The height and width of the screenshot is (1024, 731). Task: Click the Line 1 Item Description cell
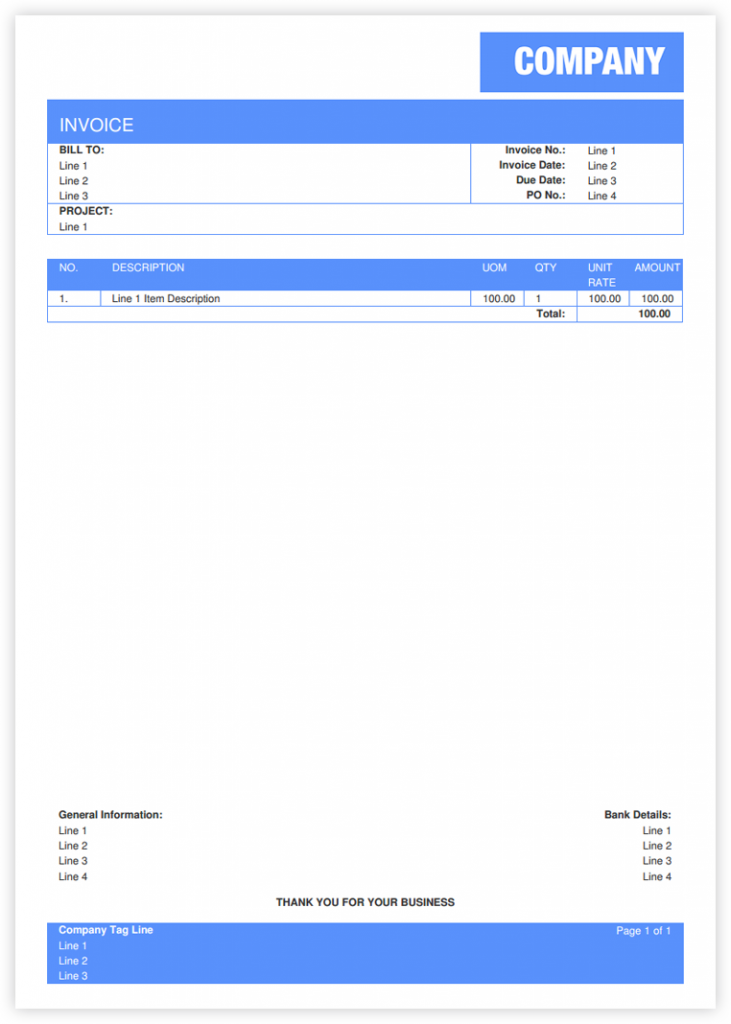[x=166, y=299]
